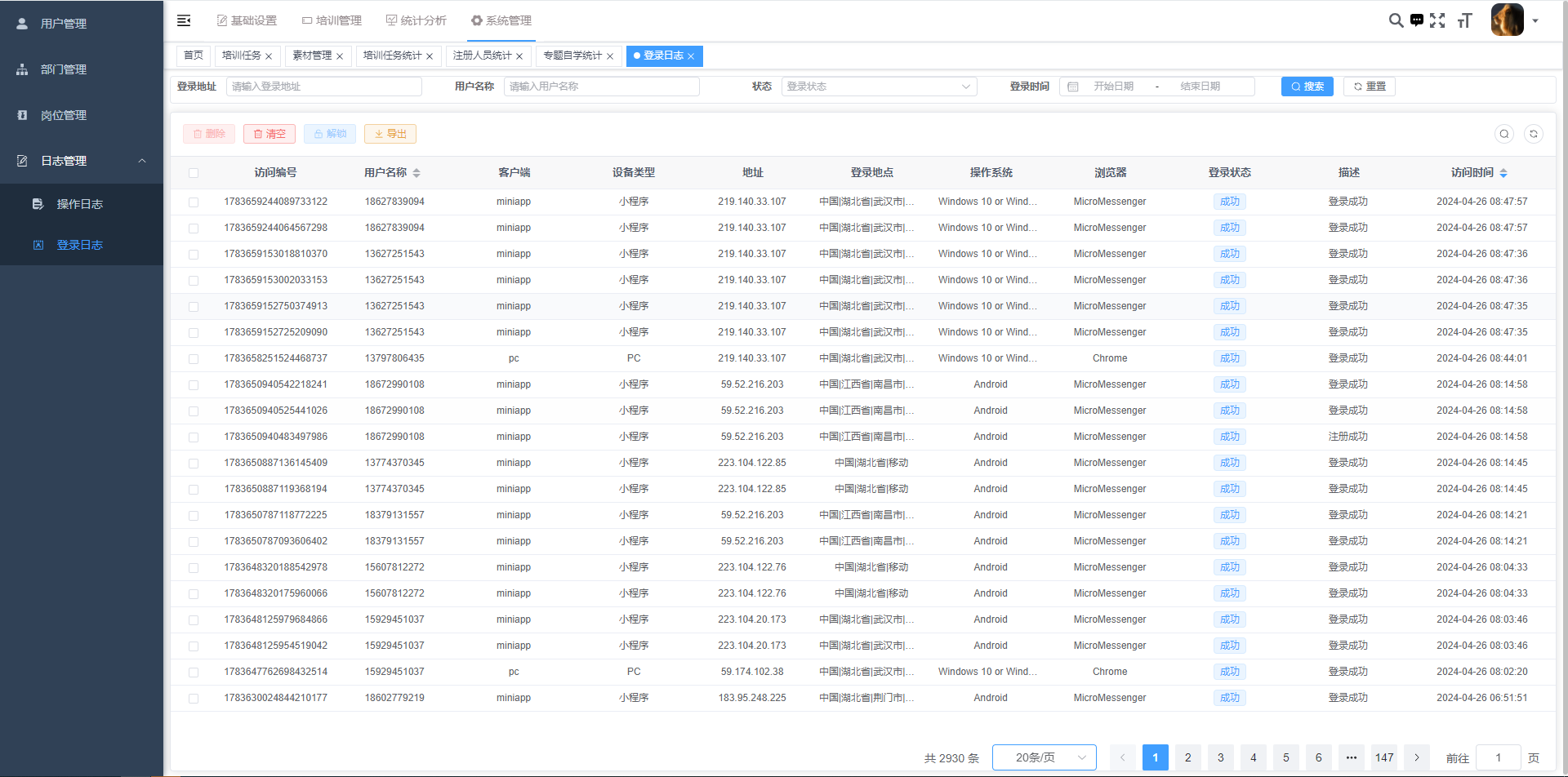The width and height of the screenshot is (1568, 777).
Task: Close the 培训任务统计 tab
Action: click(430, 56)
